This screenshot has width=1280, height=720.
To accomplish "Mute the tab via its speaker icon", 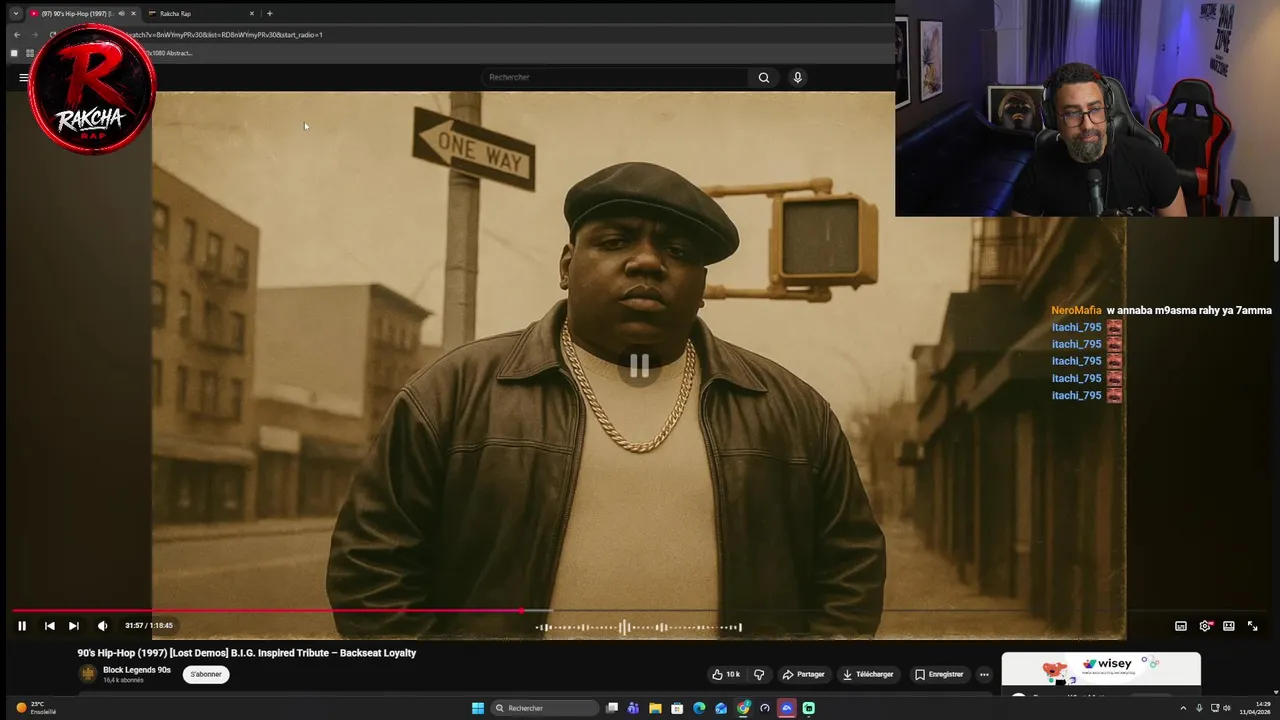I will point(121,14).
